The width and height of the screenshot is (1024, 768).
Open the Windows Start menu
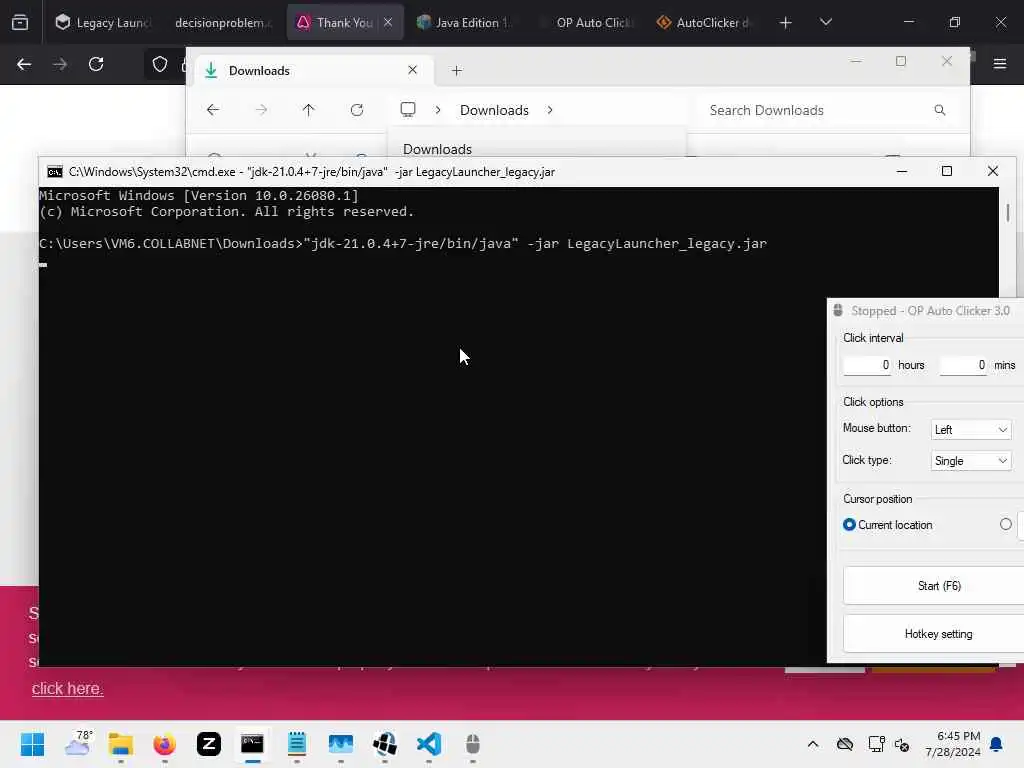(x=33, y=744)
